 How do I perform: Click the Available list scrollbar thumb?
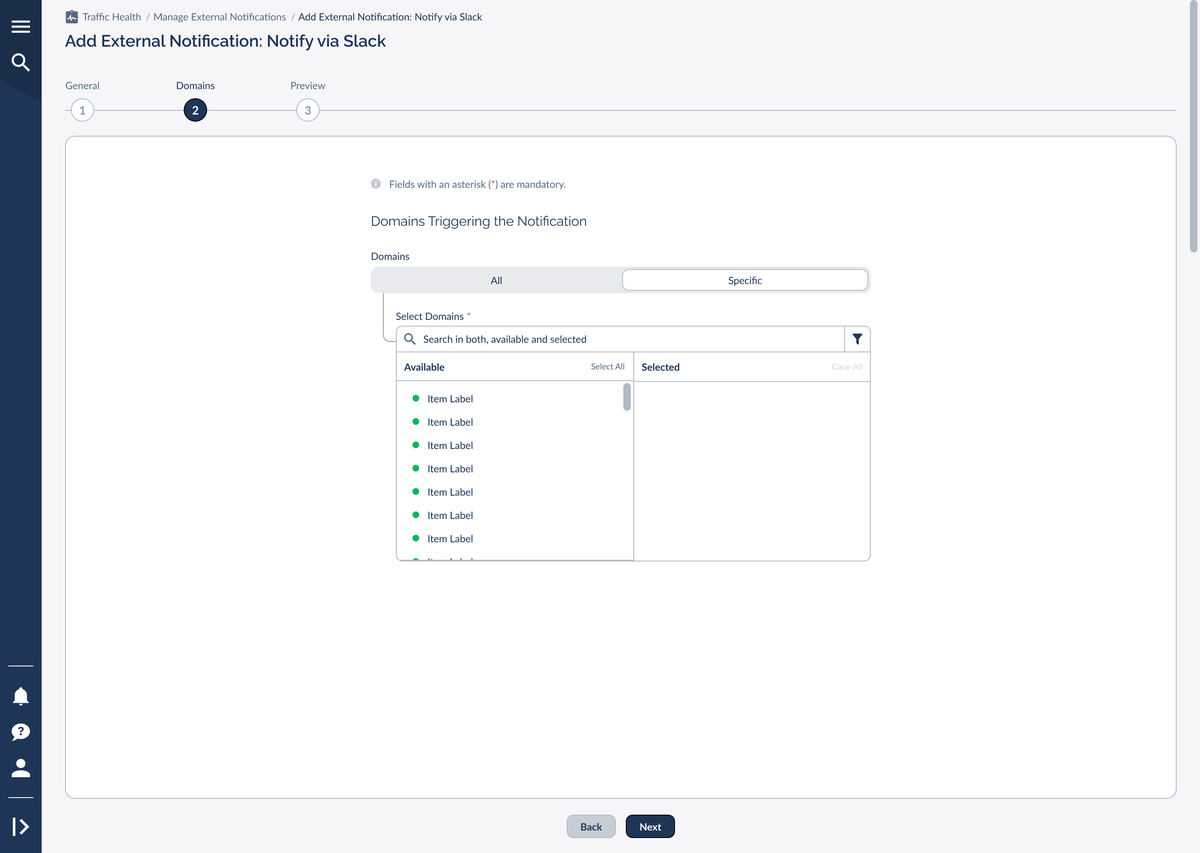pyautogui.click(x=627, y=397)
